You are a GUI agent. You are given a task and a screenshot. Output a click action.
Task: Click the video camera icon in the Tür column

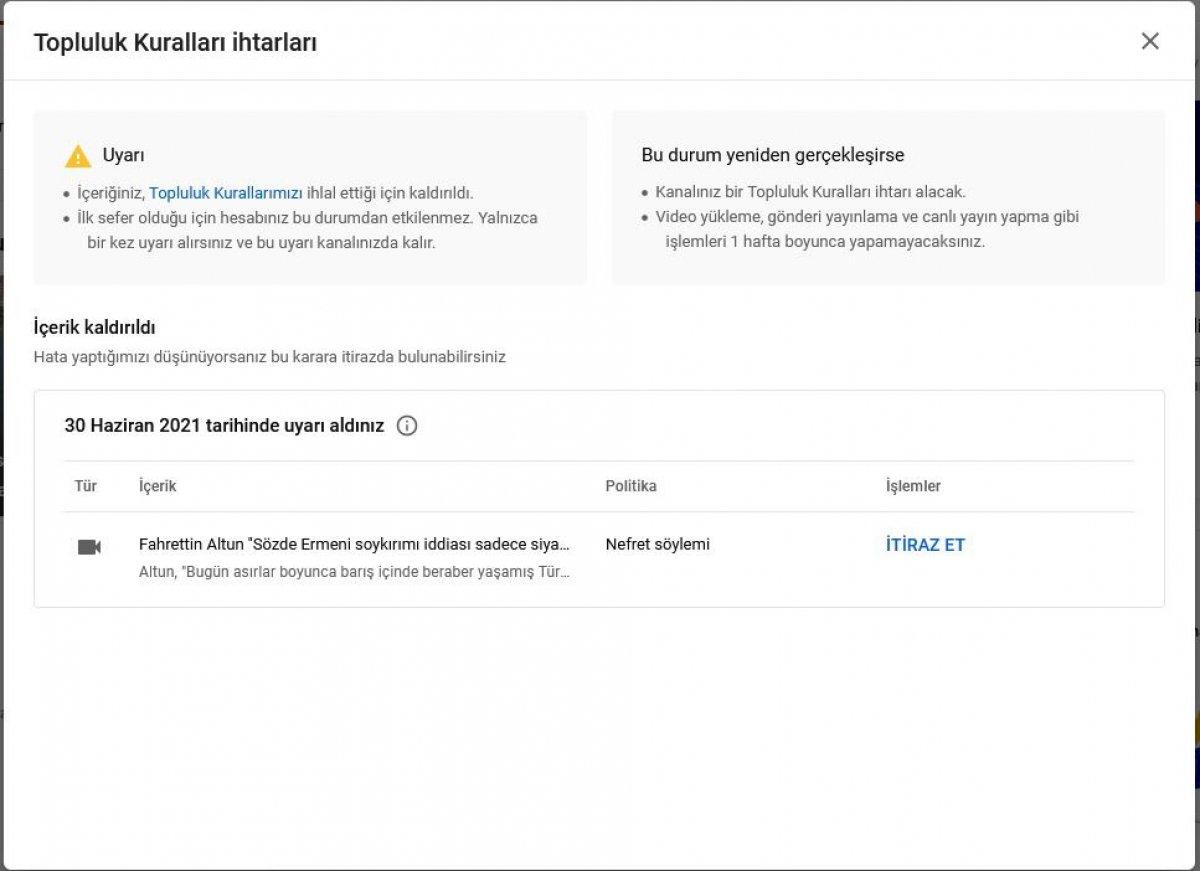tap(89, 547)
